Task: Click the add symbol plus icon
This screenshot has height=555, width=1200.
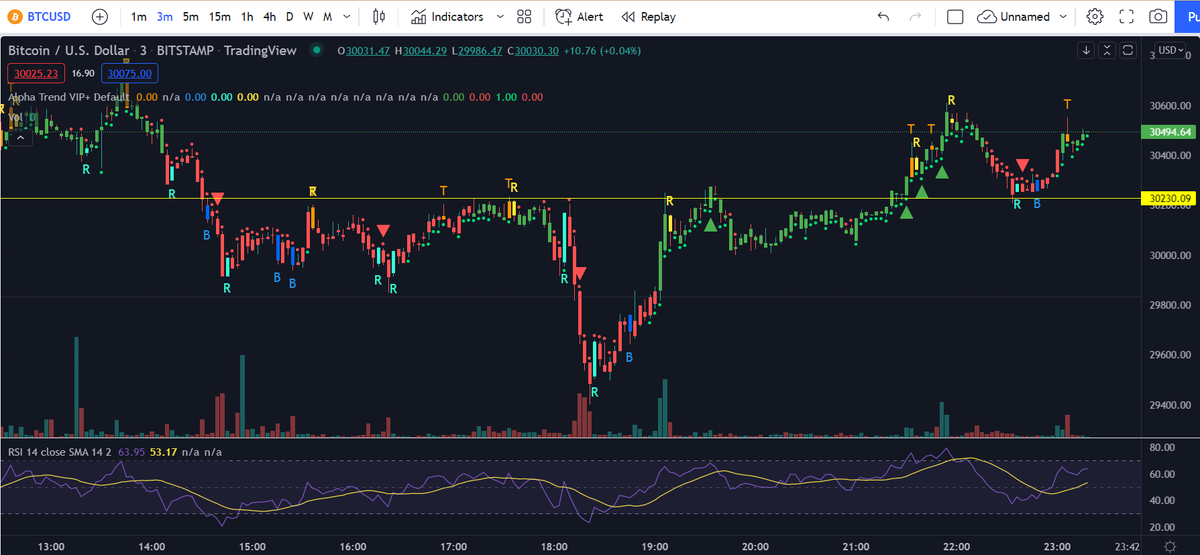Action: (100, 17)
